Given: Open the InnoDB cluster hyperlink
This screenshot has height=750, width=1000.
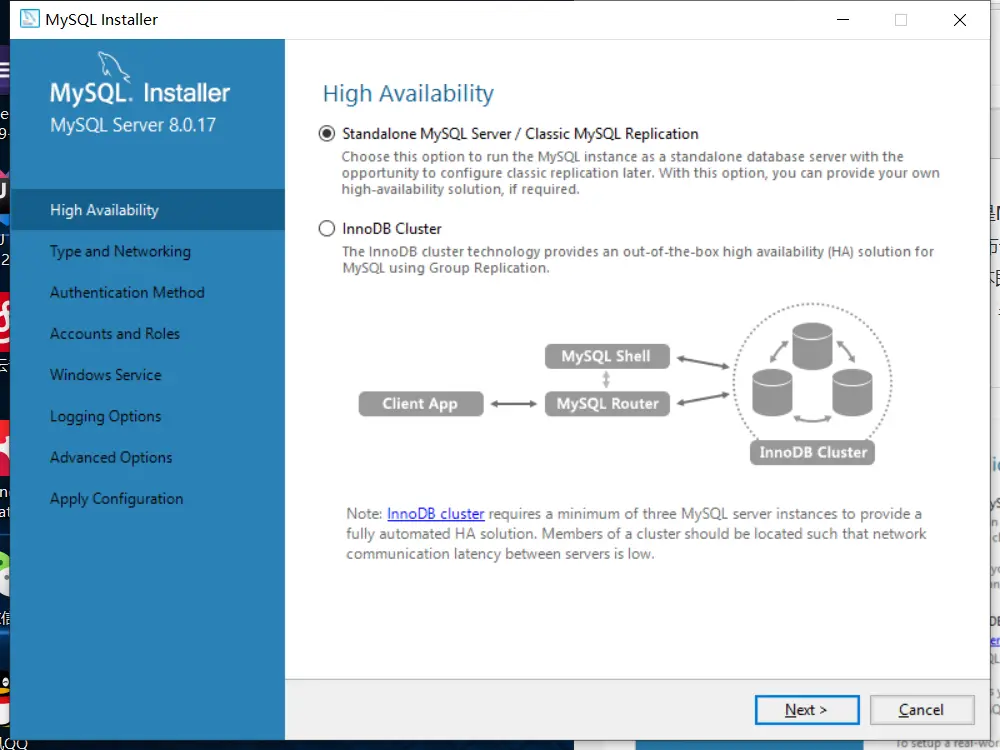Looking at the screenshot, I should coord(436,514).
